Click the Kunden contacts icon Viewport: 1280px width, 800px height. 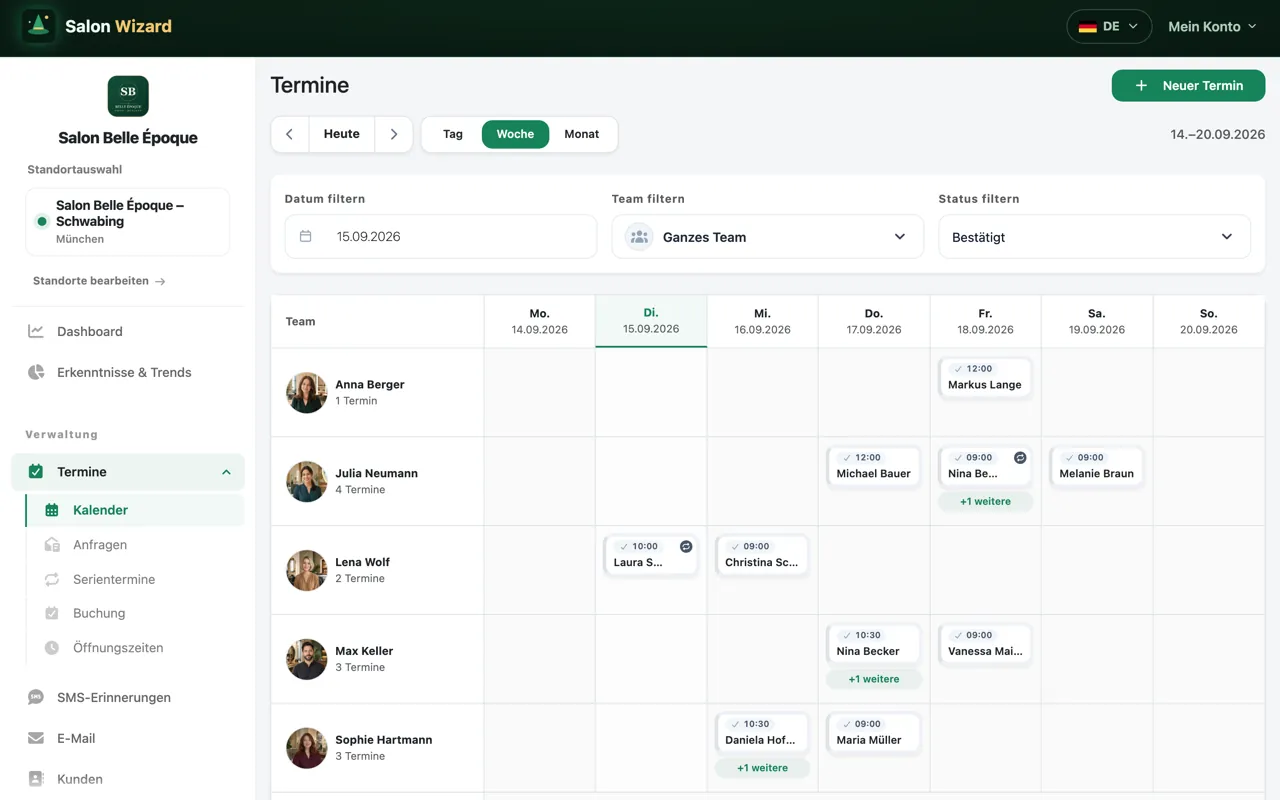click(36, 779)
